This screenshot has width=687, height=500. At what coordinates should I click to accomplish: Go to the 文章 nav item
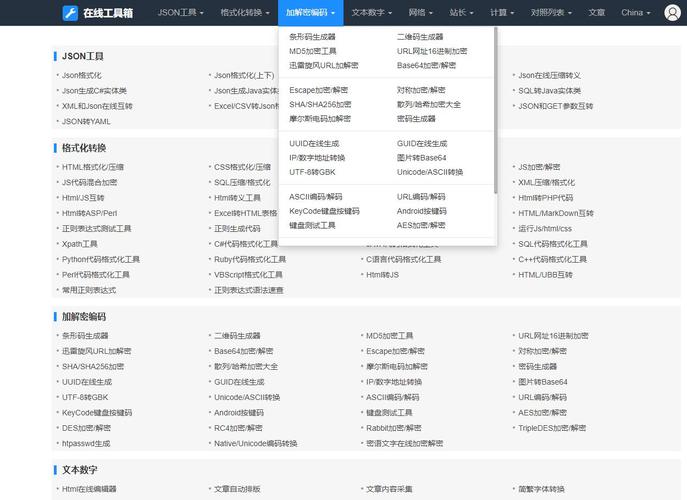(596, 13)
